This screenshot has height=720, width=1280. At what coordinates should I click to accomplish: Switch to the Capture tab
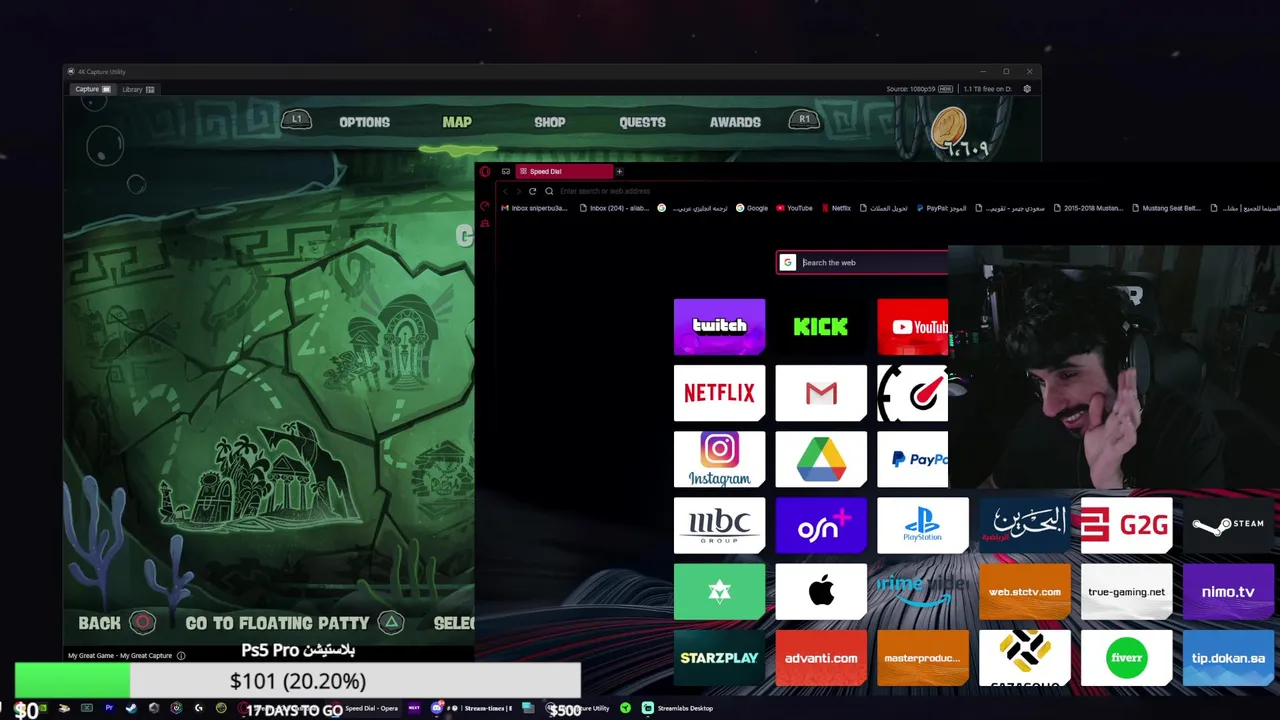(x=93, y=89)
